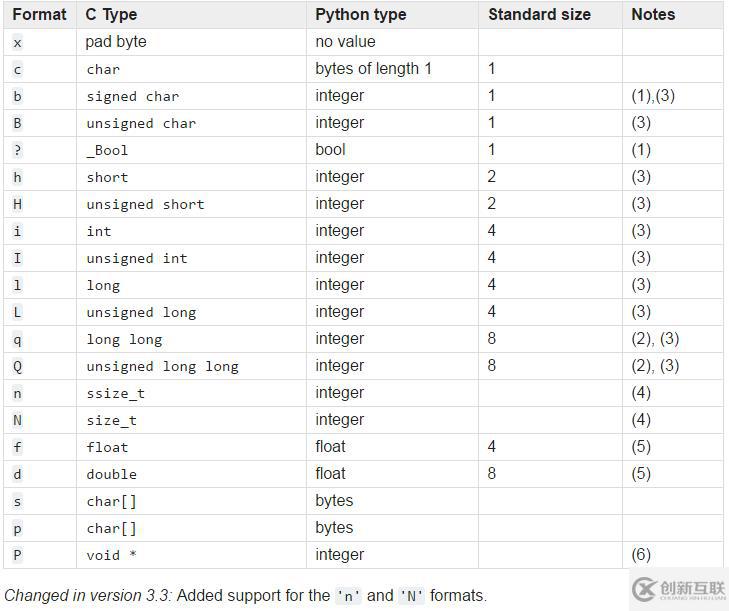Screen dimensions: 729x611
Task: Select the 'unsigned long long' cell
Action: (x=162, y=366)
